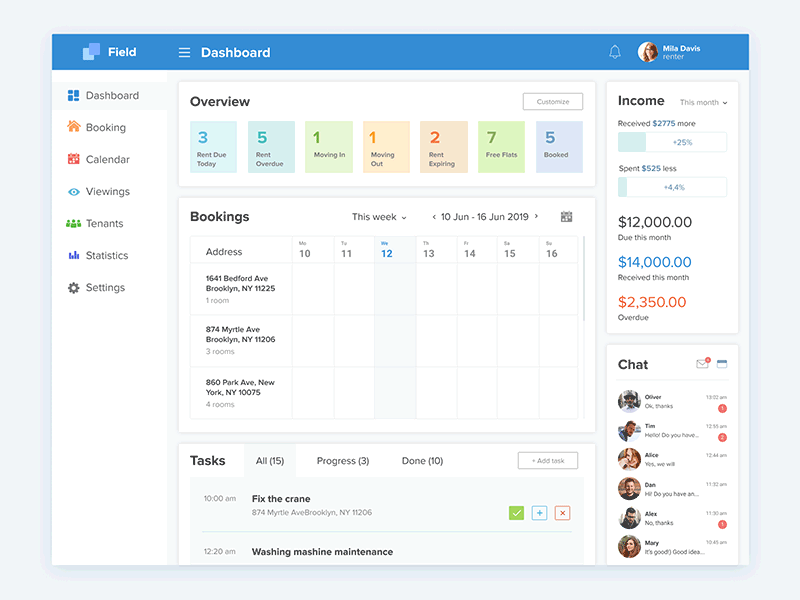Click the Add task button

click(548, 460)
